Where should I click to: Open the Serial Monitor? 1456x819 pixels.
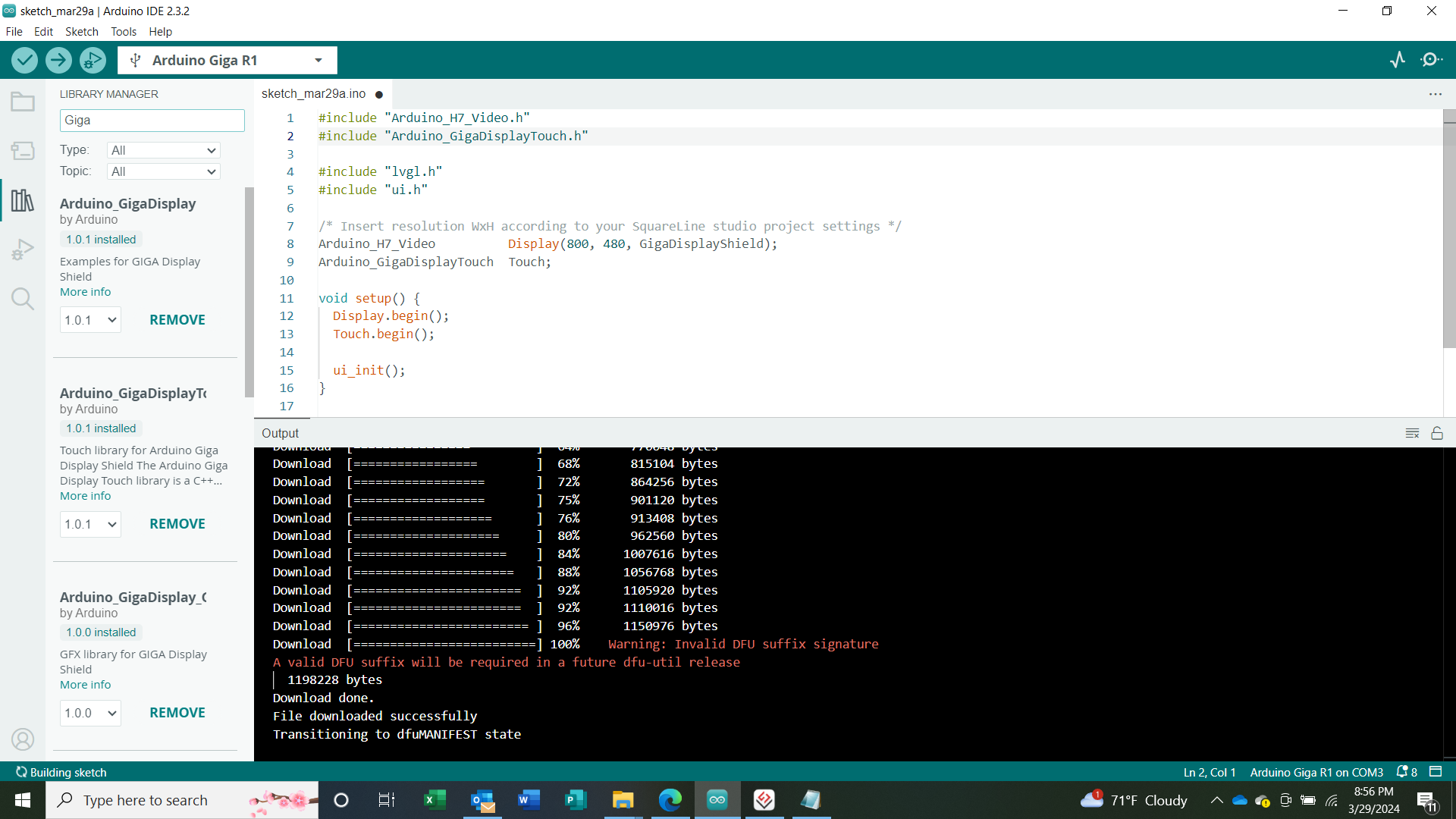(x=1432, y=60)
